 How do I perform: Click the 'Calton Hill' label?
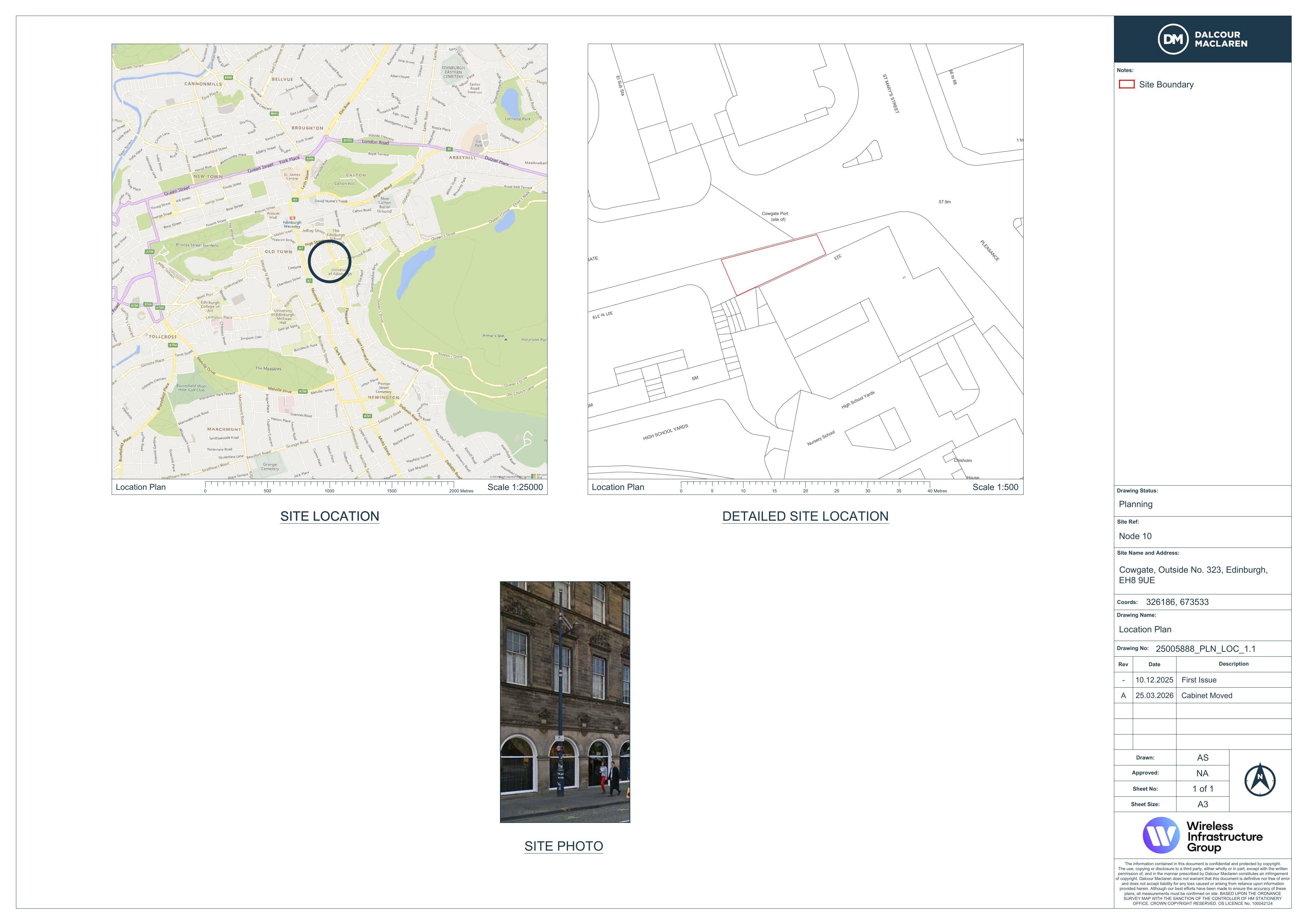point(344,184)
